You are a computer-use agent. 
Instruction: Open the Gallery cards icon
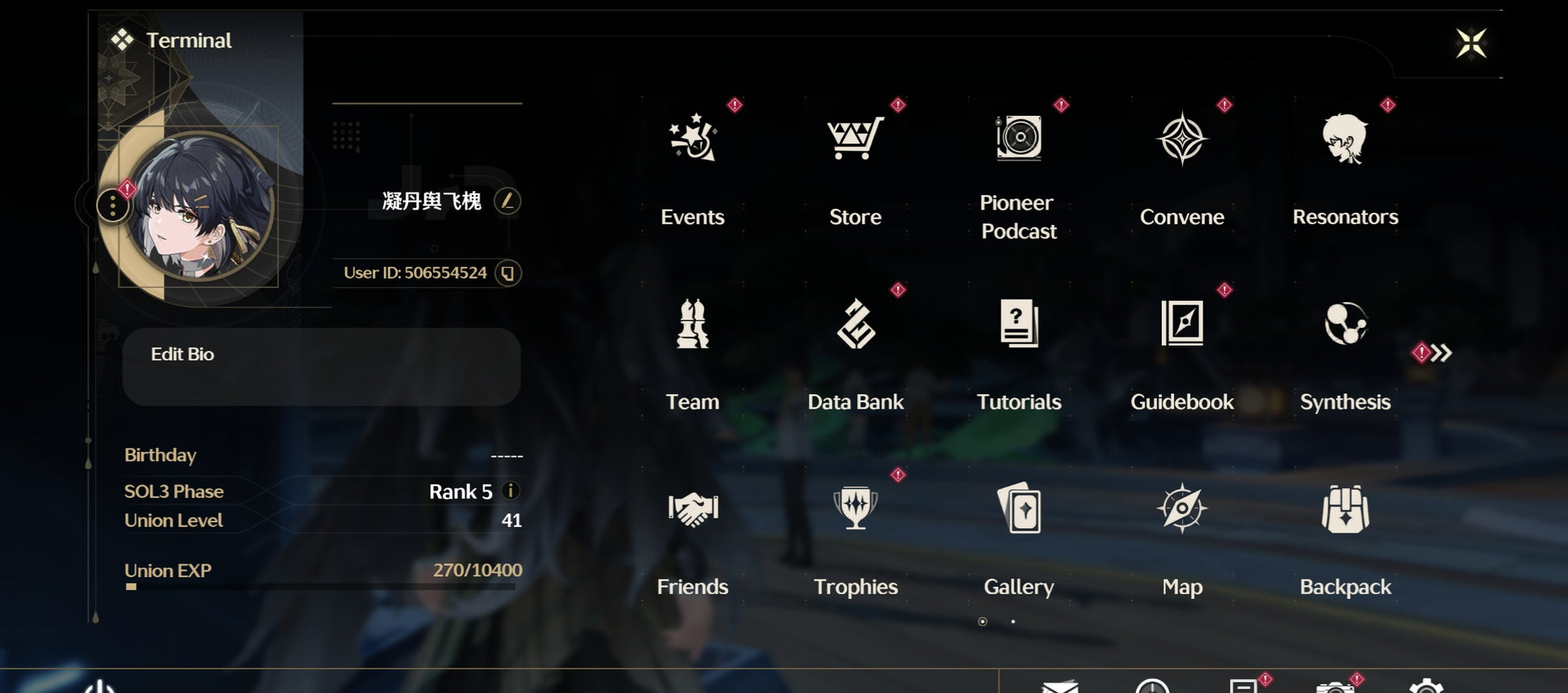[1018, 508]
